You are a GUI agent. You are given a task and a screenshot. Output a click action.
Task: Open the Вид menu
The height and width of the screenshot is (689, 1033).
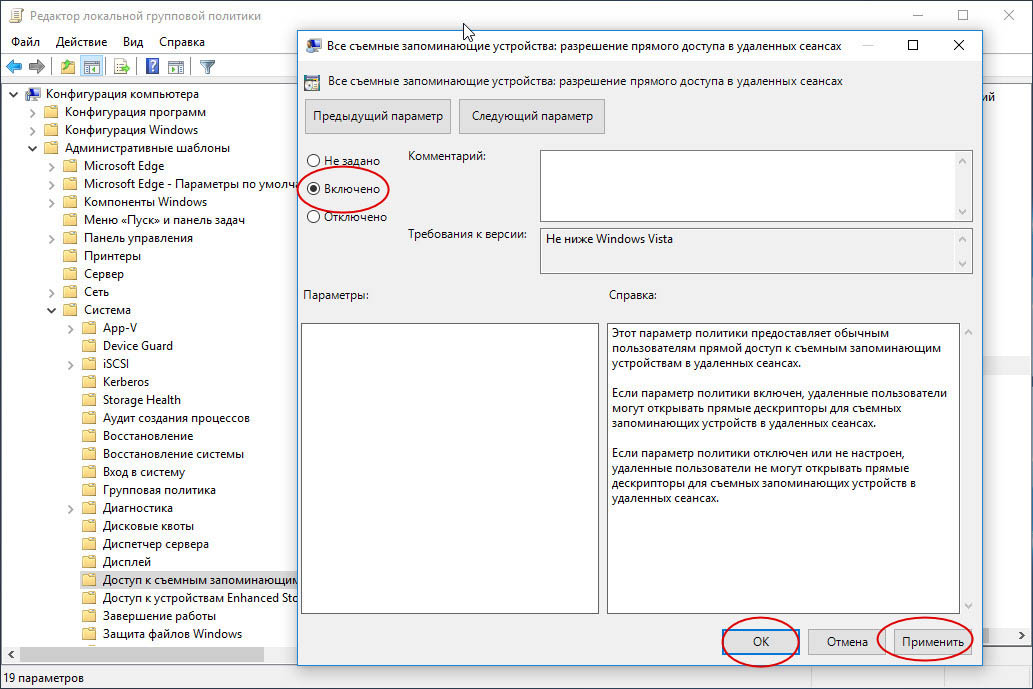132,41
